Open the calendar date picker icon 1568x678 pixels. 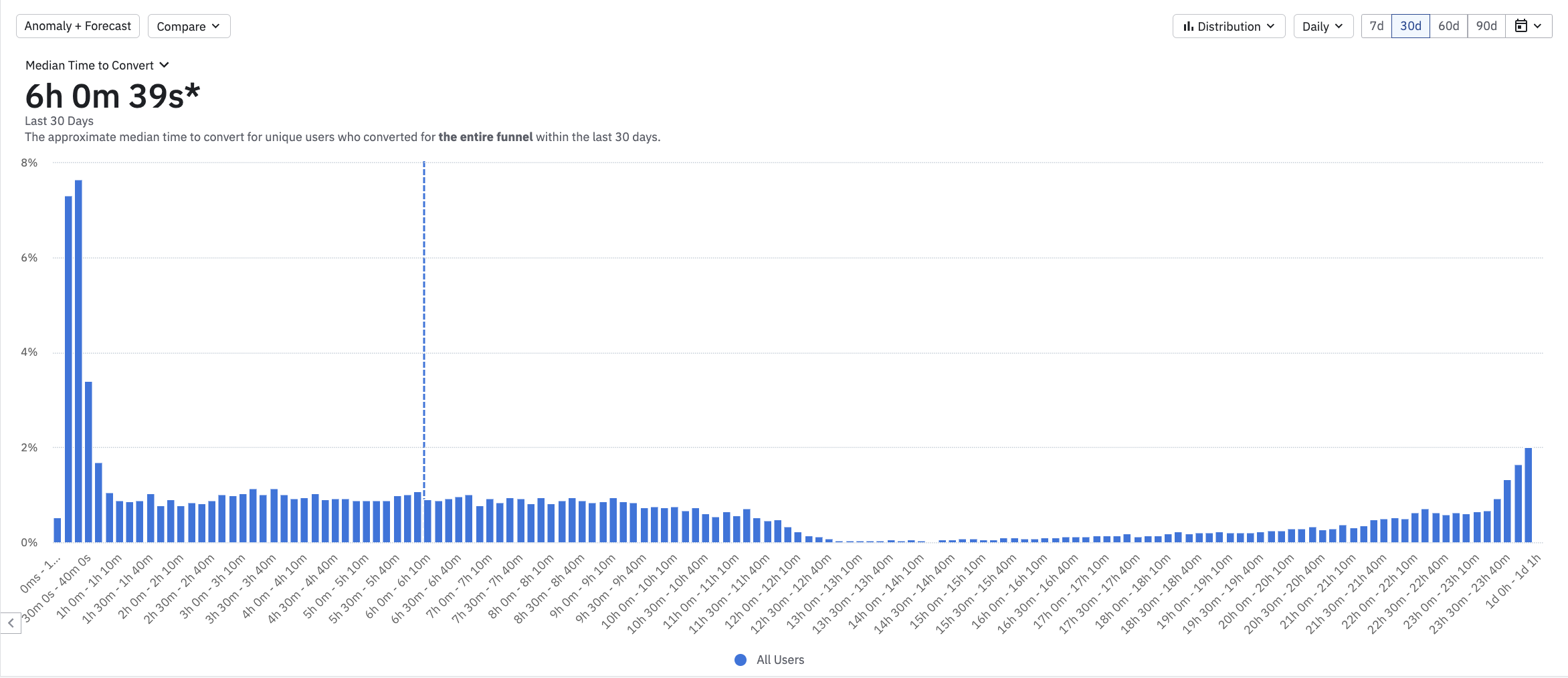(x=1521, y=26)
